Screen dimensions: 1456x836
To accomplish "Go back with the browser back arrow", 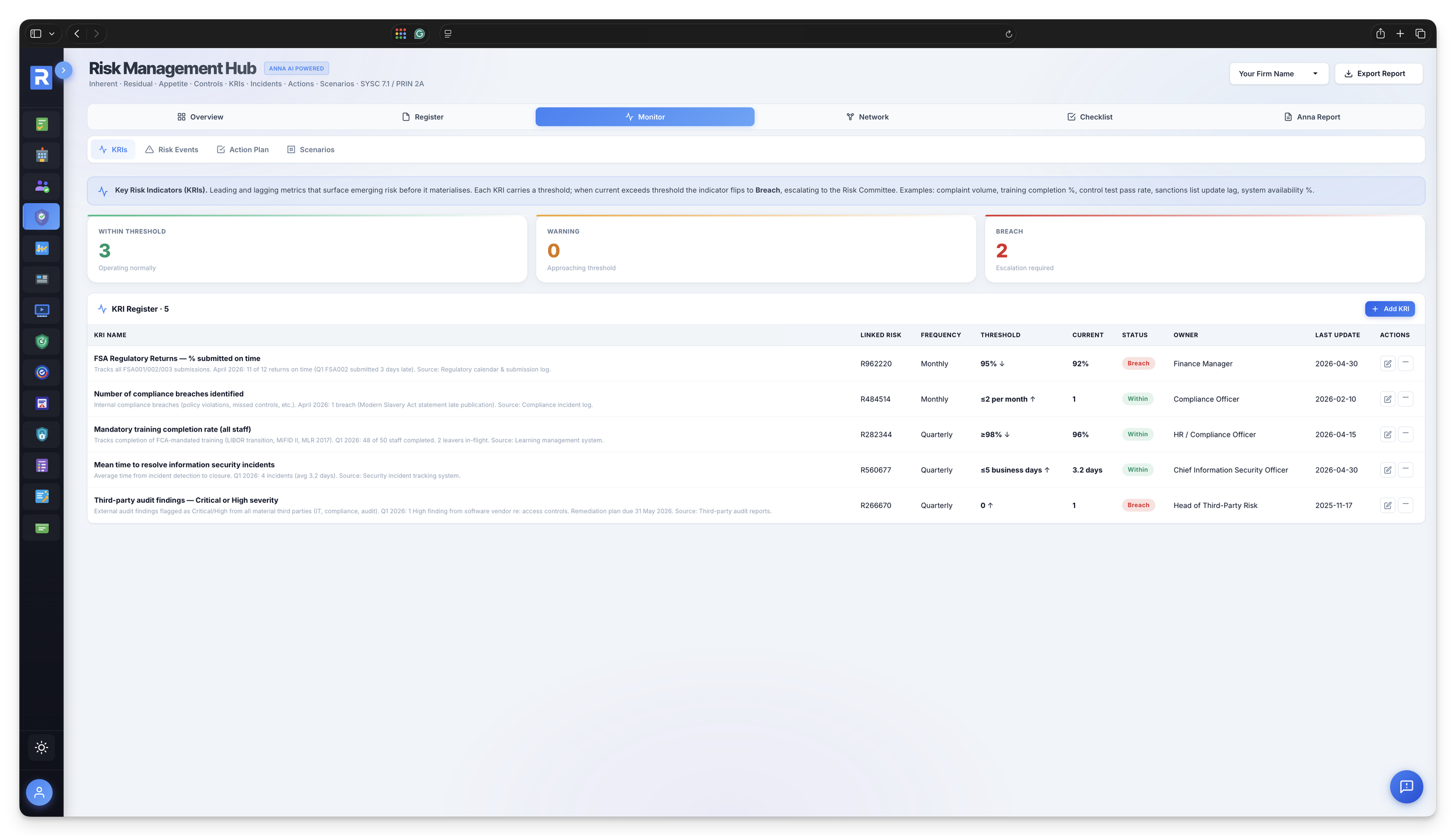I will [77, 34].
